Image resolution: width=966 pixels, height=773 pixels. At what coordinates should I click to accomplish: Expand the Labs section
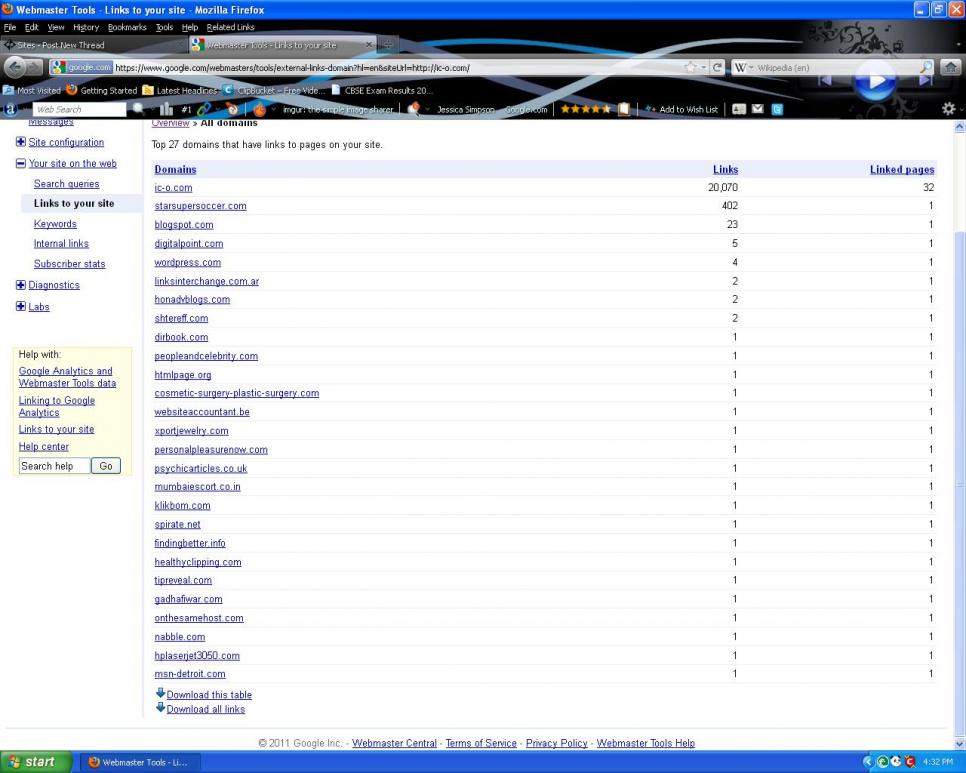[20, 306]
